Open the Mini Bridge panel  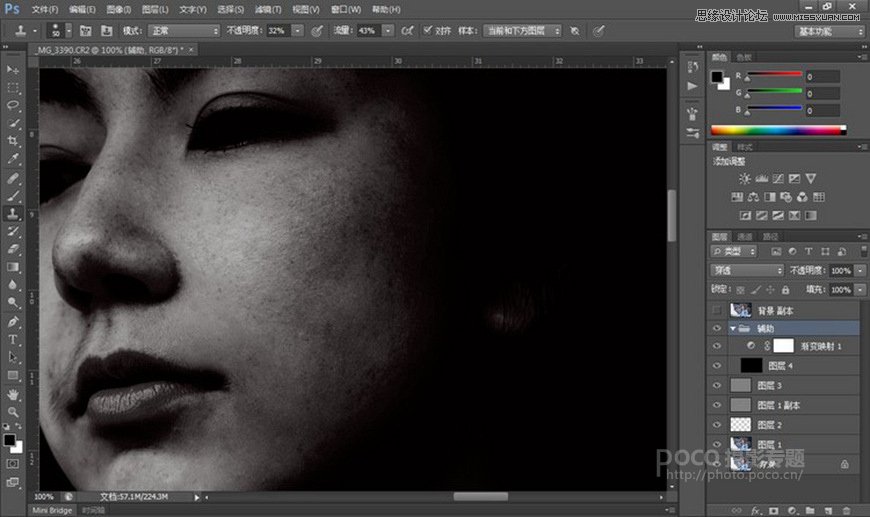click(x=53, y=510)
